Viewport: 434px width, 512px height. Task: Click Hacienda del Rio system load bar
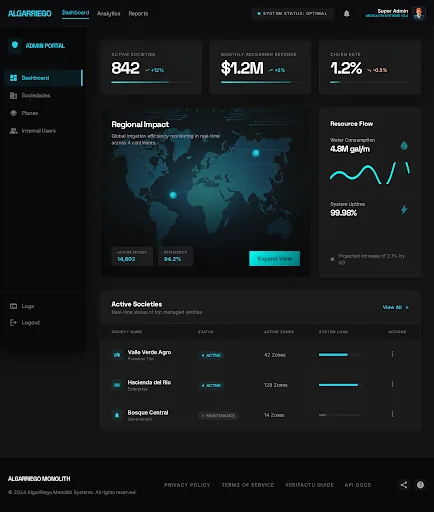(x=340, y=385)
